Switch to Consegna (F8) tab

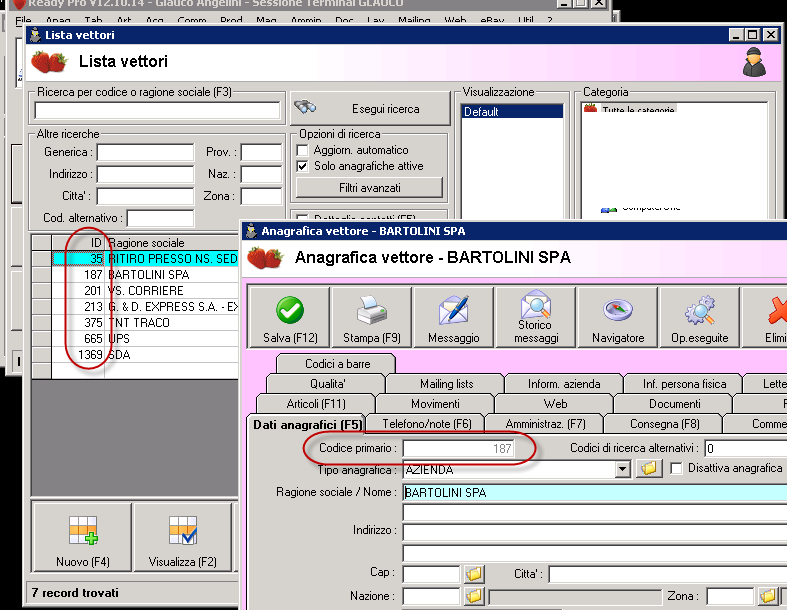pyautogui.click(x=665, y=424)
